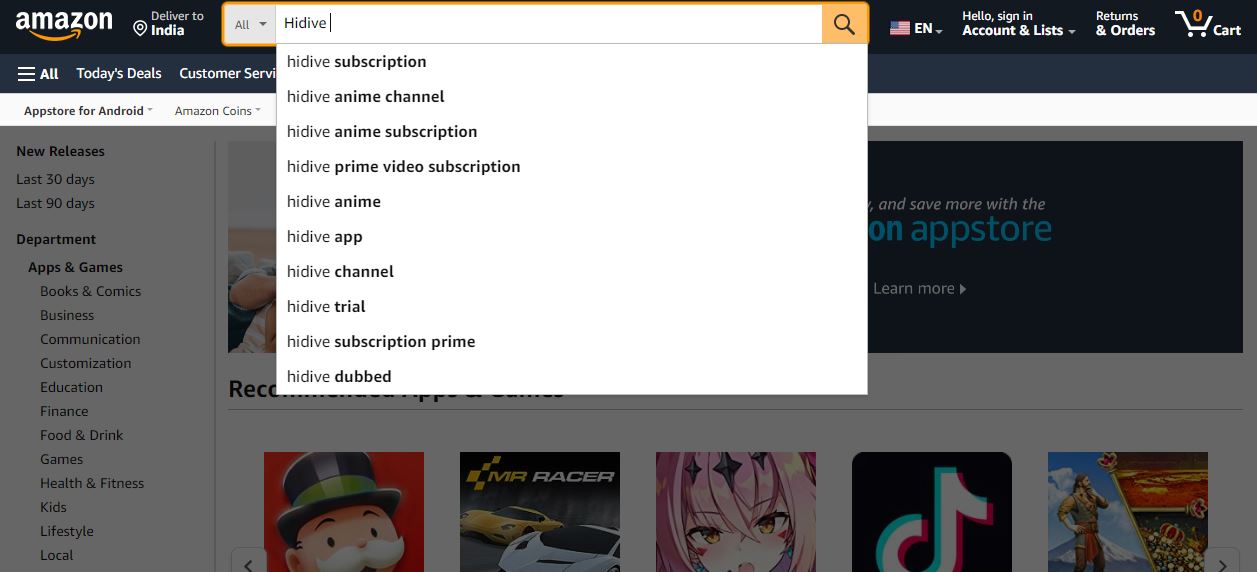Screen dimensions: 1257x572
Task: Open the Monopoly app thumbnail
Action: [x=344, y=512]
